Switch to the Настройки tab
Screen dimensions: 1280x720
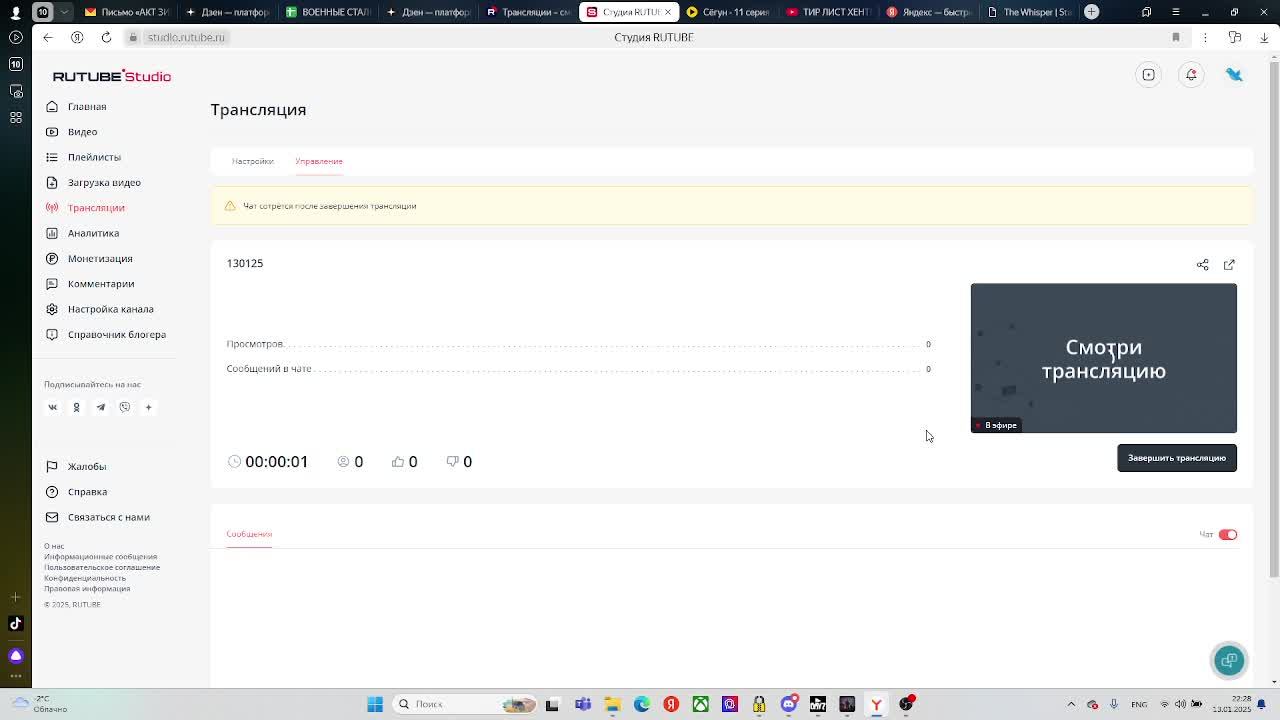[253, 161]
